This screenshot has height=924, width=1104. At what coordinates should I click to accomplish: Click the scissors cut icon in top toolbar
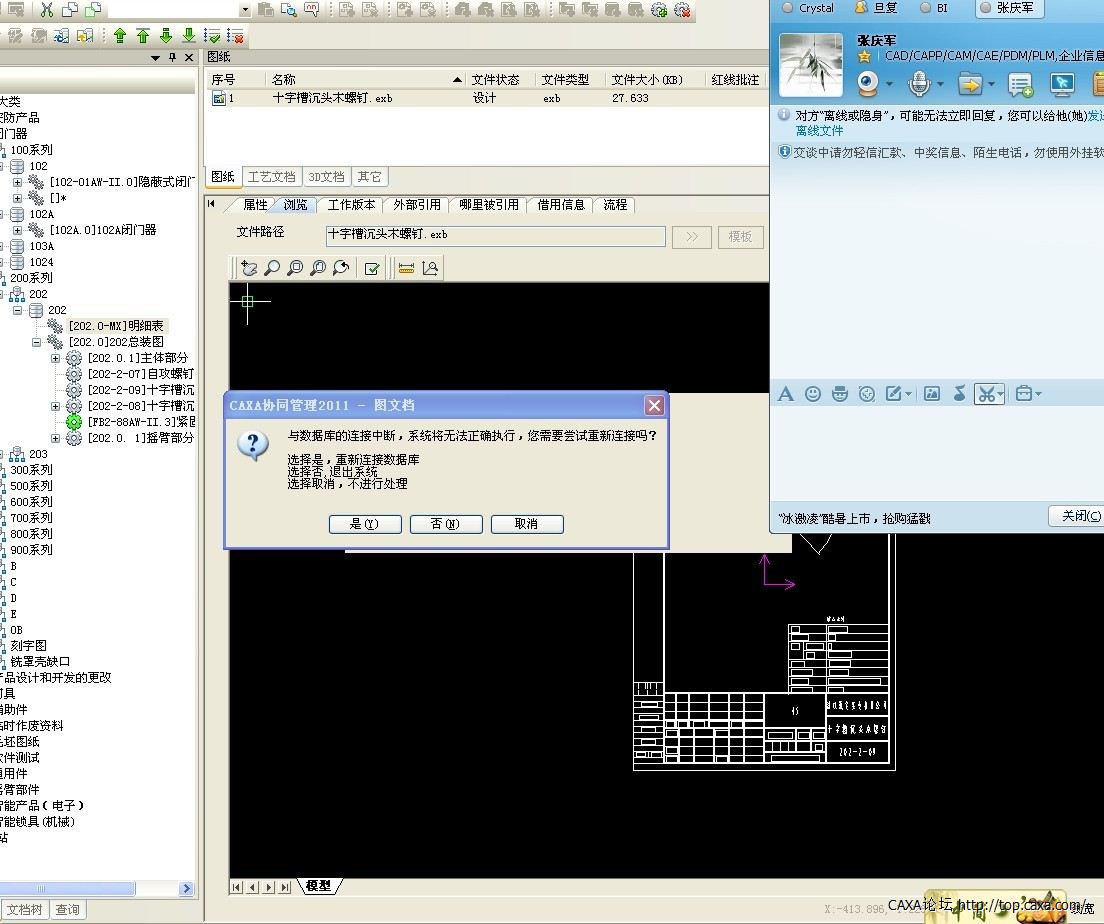click(x=47, y=10)
